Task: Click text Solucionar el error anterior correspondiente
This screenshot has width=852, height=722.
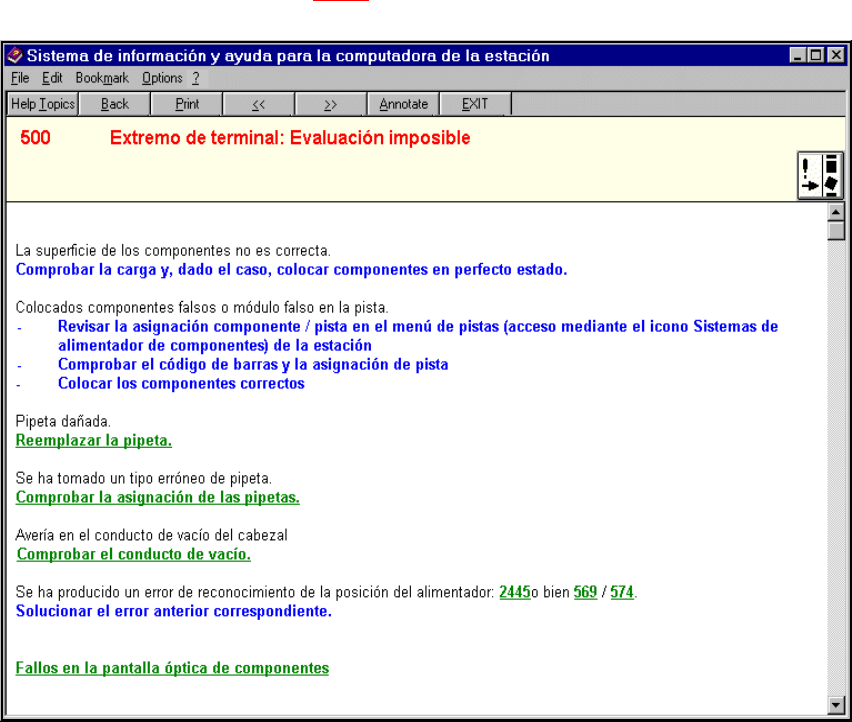Action: [174, 611]
